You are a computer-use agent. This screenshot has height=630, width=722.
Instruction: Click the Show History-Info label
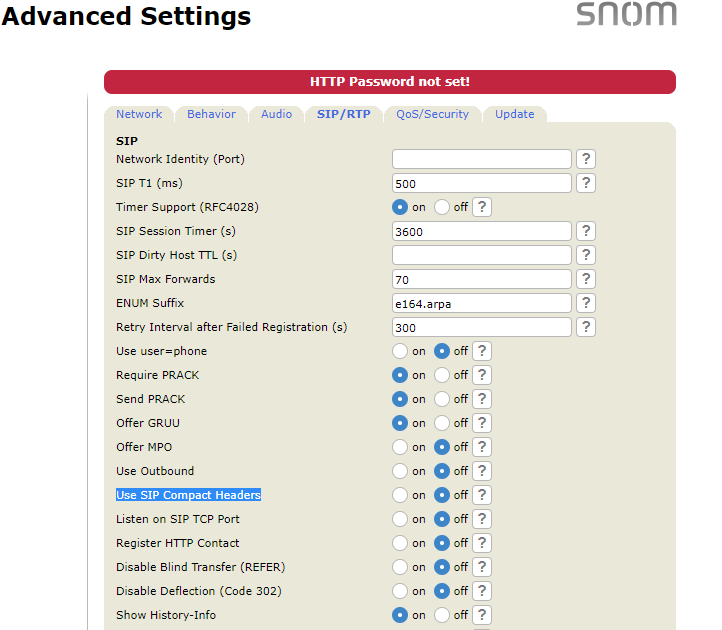click(x=166, y=615)
